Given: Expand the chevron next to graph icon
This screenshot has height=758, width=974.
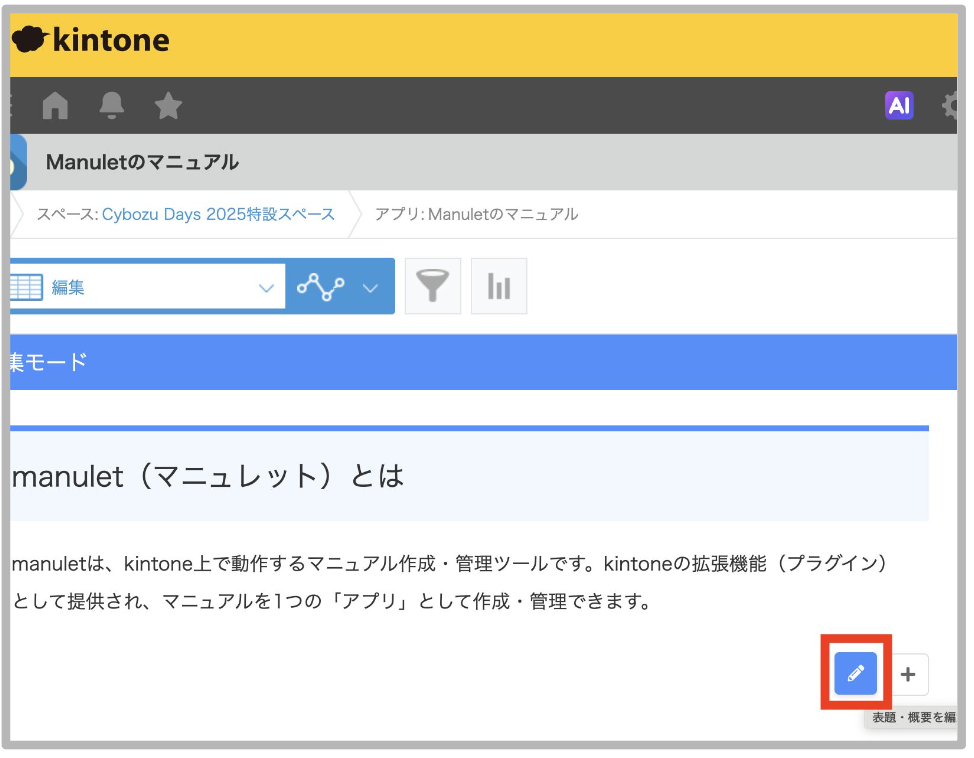Looking at the screenshot, I should click(x=370, y=288).
